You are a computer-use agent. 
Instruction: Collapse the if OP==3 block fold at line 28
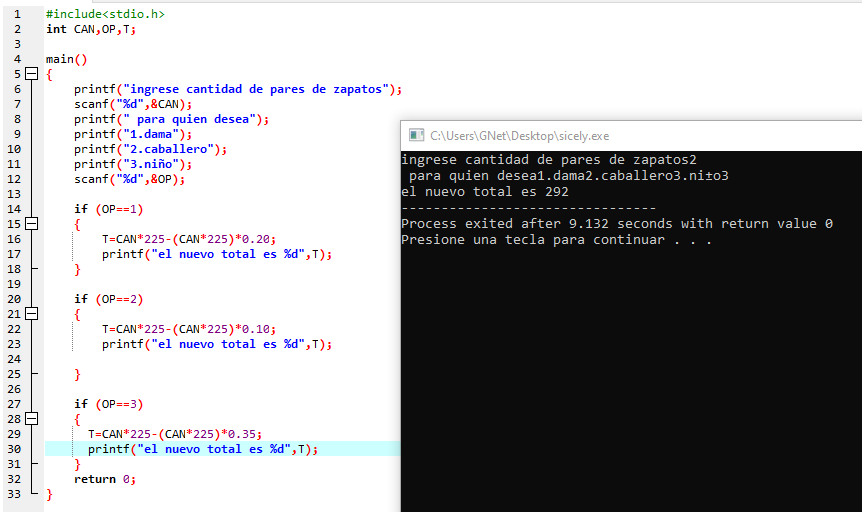[x=32, y=419]
